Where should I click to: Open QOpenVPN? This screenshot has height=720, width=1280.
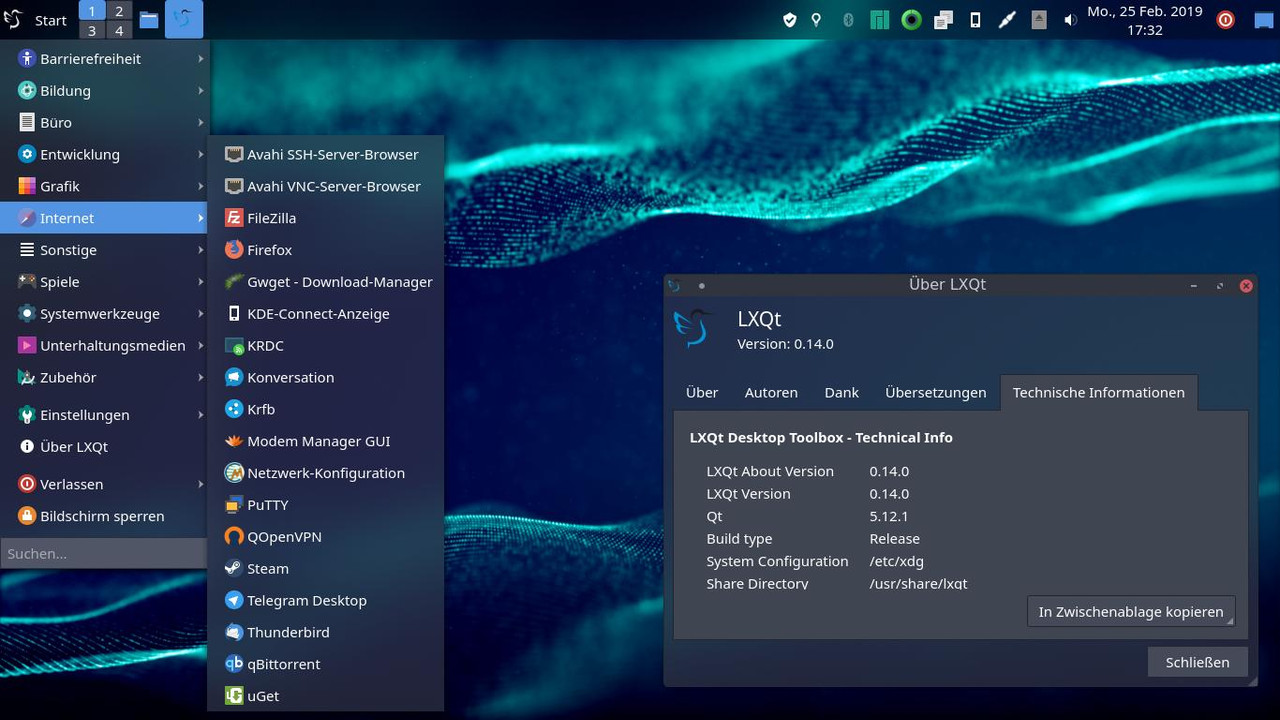coord(325,537)
